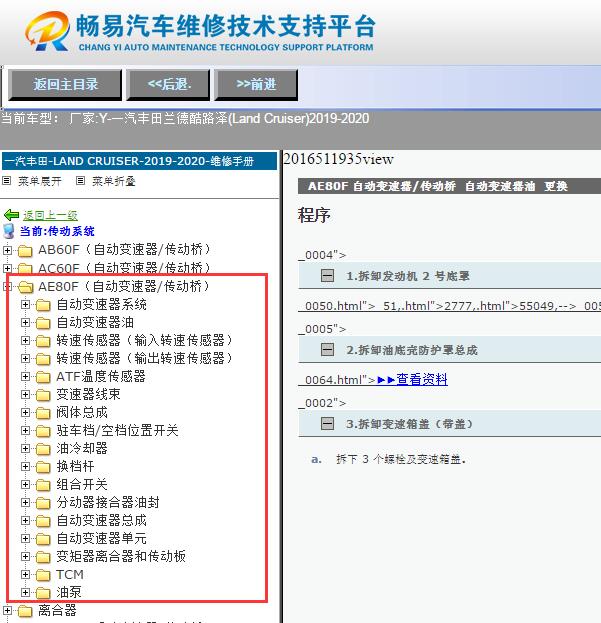Click 当前:传动系统 text
This screenshot has height=623, width=601.
57,231
